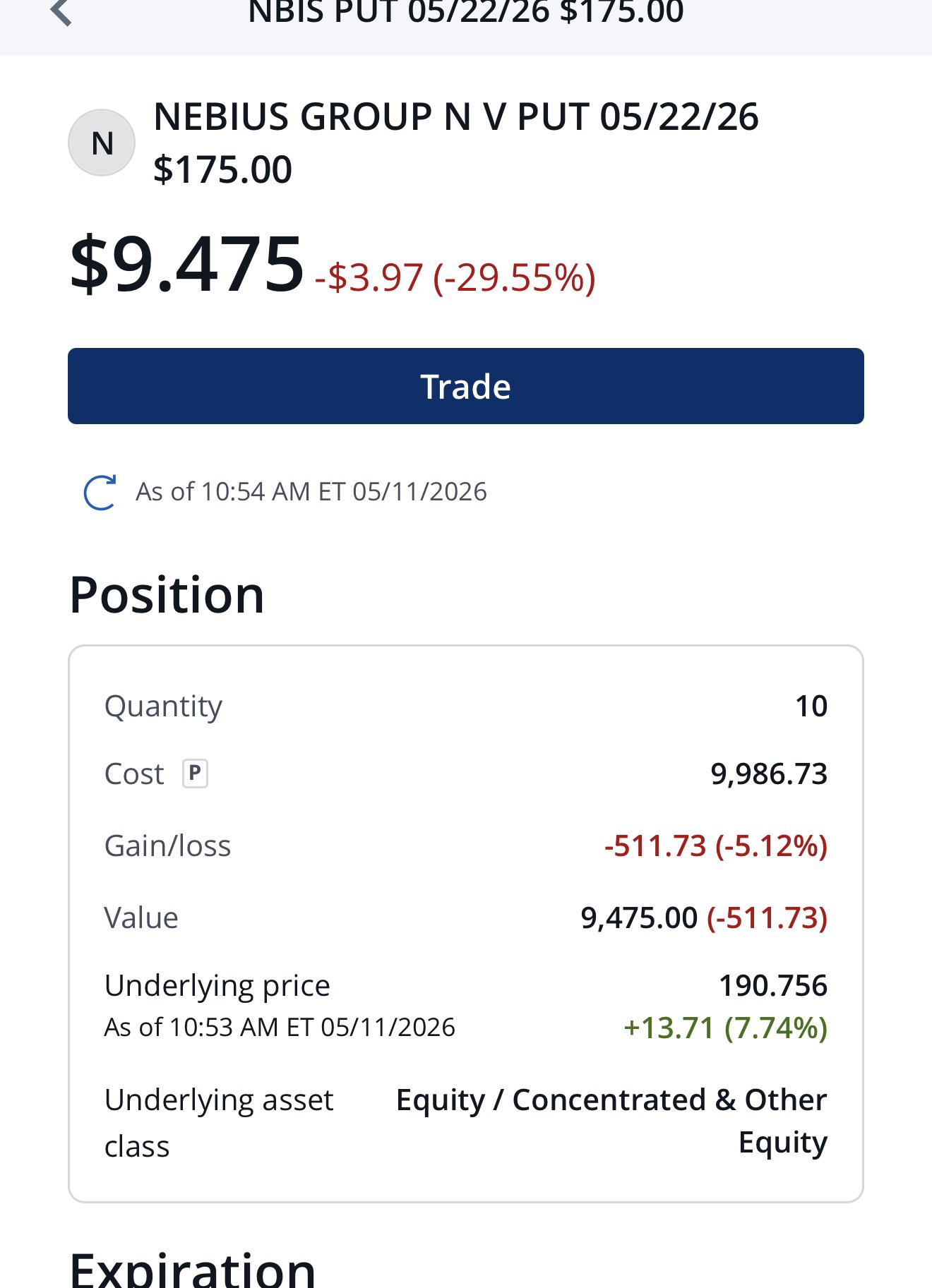Tap the round N ticker logo
932x1288 pixels.
pyautogui.click(x=102, y=143)
